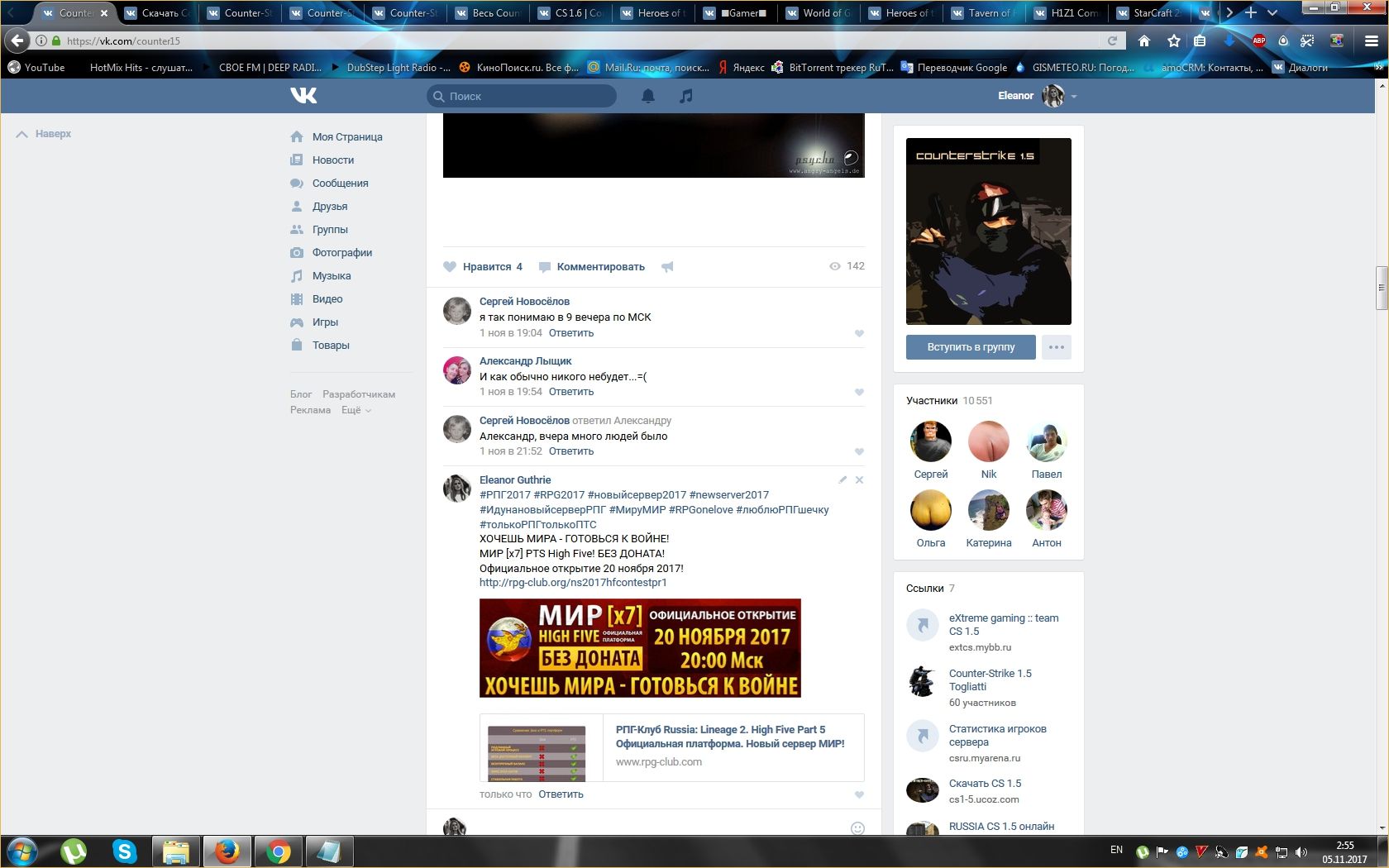Viewport: 1389px width, 868px height.
Task: Edit Eleanor Guthrie's comment with pencil icon
Action: (842, 479)
